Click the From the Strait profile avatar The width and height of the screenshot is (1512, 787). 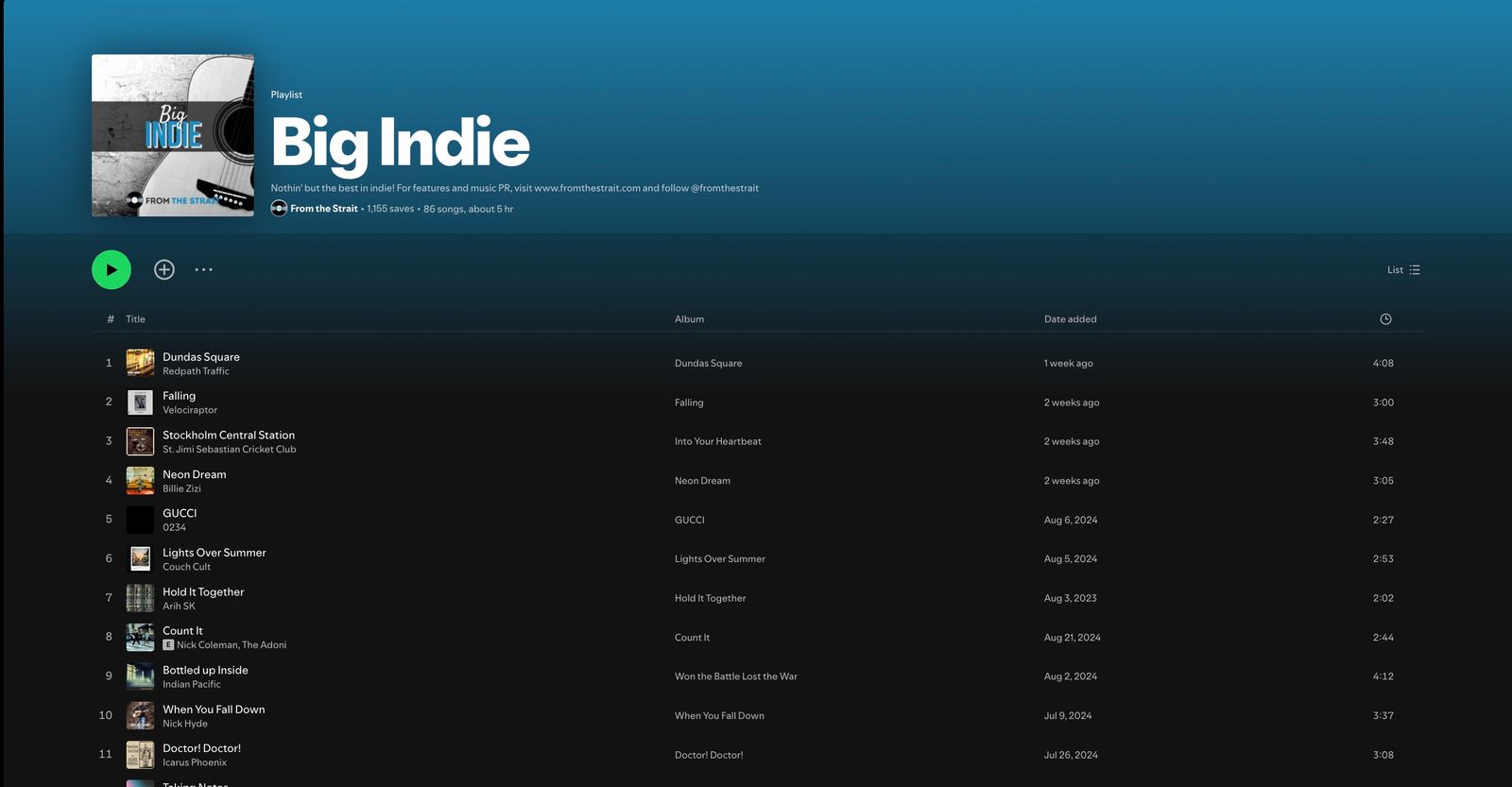pyautogui.click(x=279, y=209)
